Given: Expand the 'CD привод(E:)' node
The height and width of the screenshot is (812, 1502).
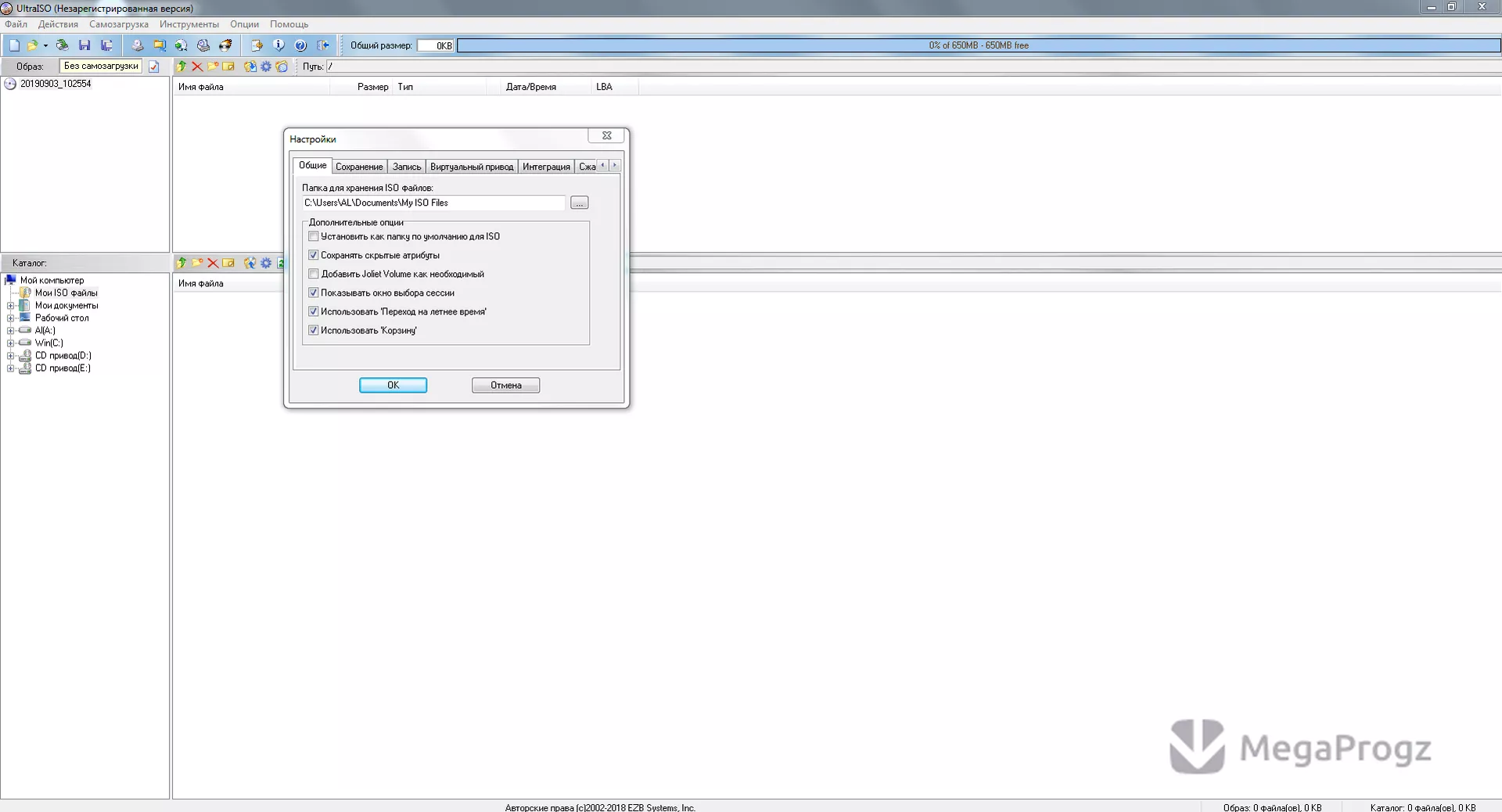Looking at the screenshot, I should [11, 368].
